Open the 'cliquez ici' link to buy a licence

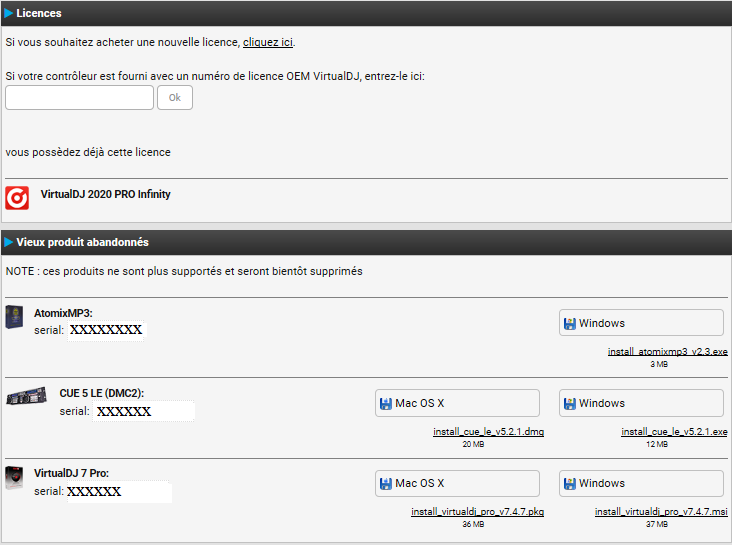point(268,42)
